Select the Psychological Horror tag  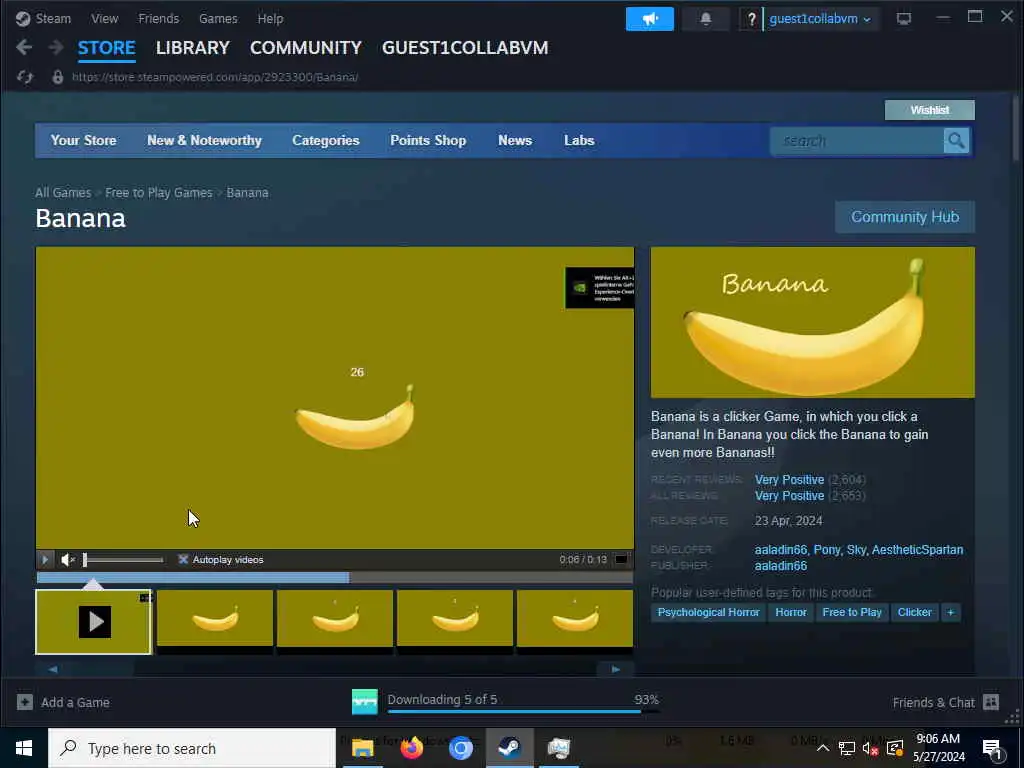708,613
